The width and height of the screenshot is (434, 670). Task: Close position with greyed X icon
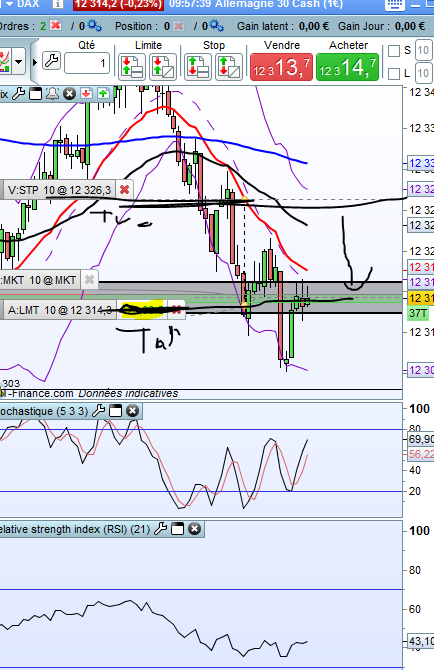click(x=179, y=26)
